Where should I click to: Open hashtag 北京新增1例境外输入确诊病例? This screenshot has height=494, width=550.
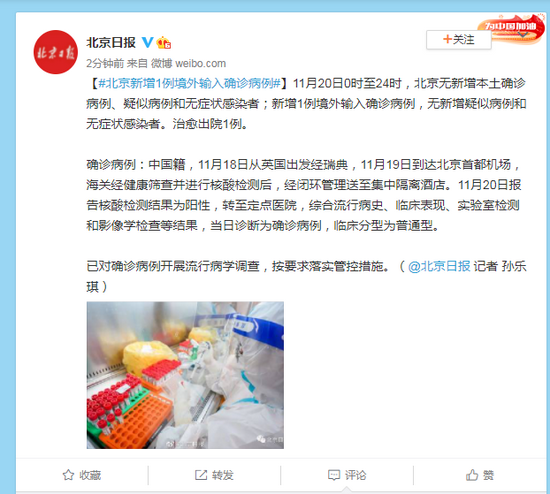pos(189,83)
